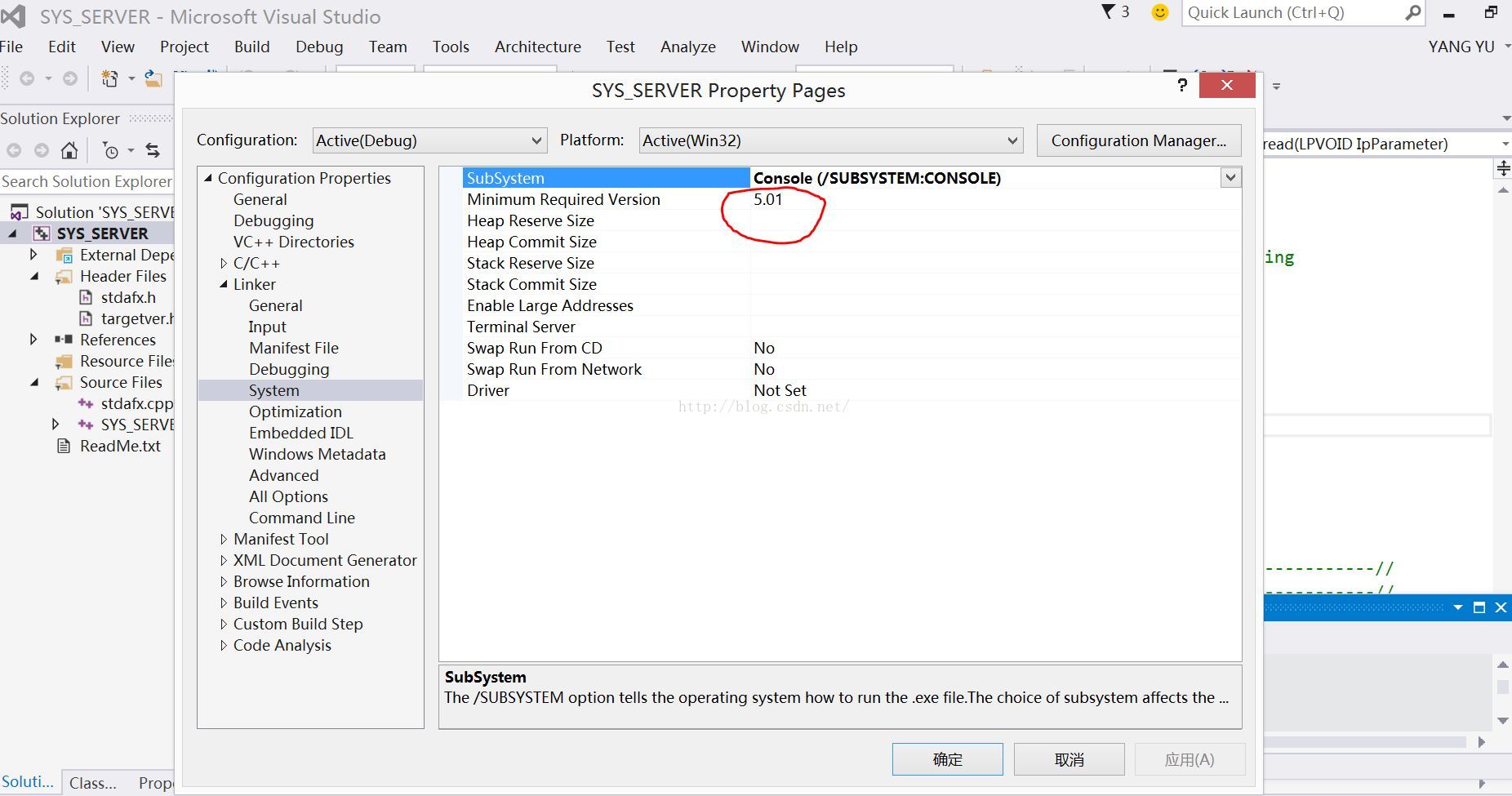This screenshot has height=796, width=1512.
Task: Open the Tools menu
Action: pyautogui.click(x=451, y=47)
